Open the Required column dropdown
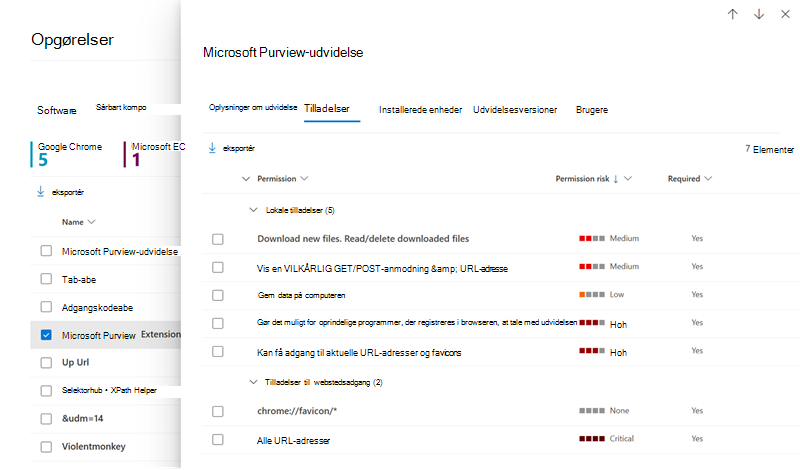This screenshot has width=800, height=470. tap(708, 179)
